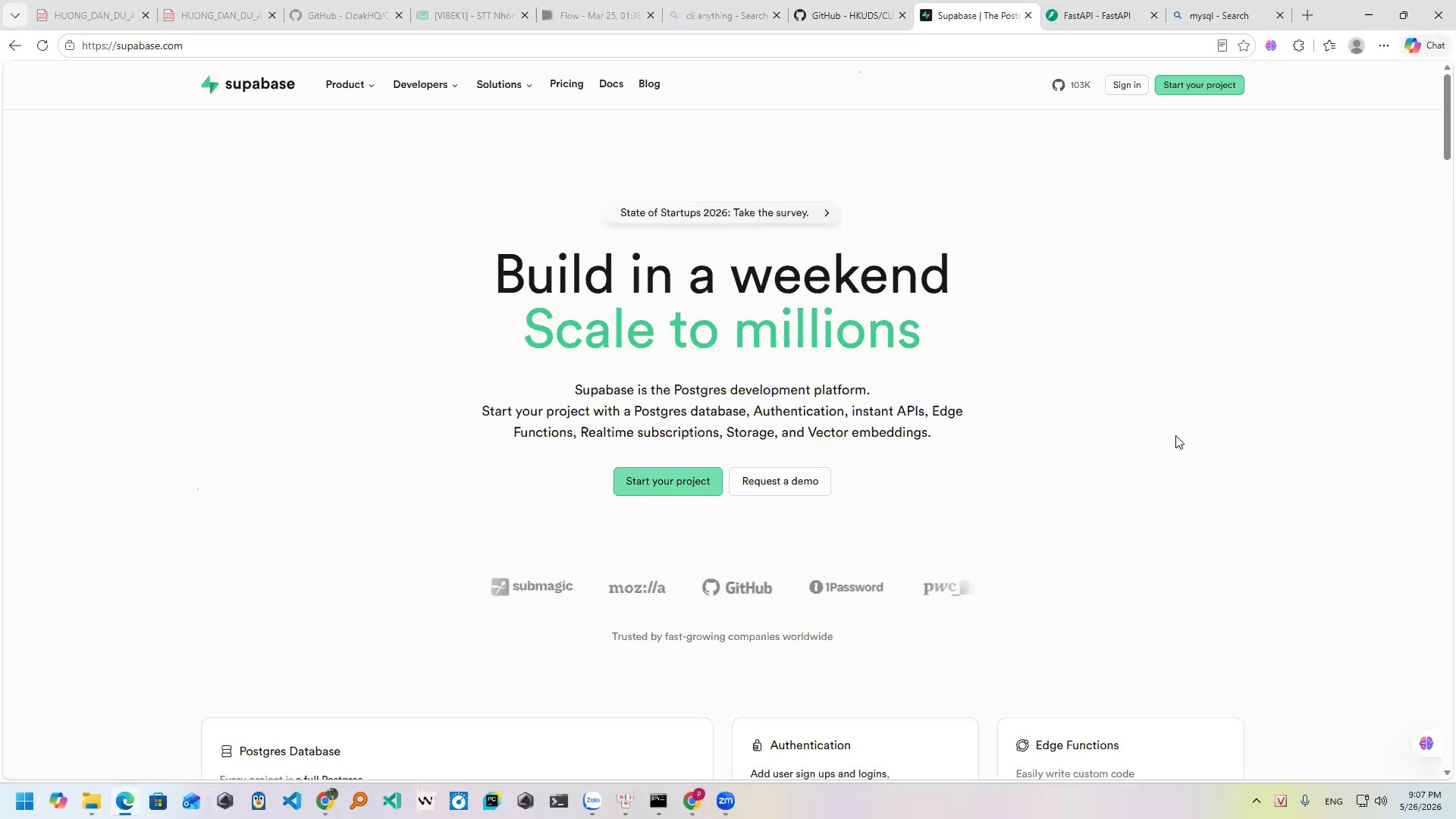Click Start your project below the hero text
Image resolution: width=1456 pixels, height=819 pixels.
pos(667,482)
